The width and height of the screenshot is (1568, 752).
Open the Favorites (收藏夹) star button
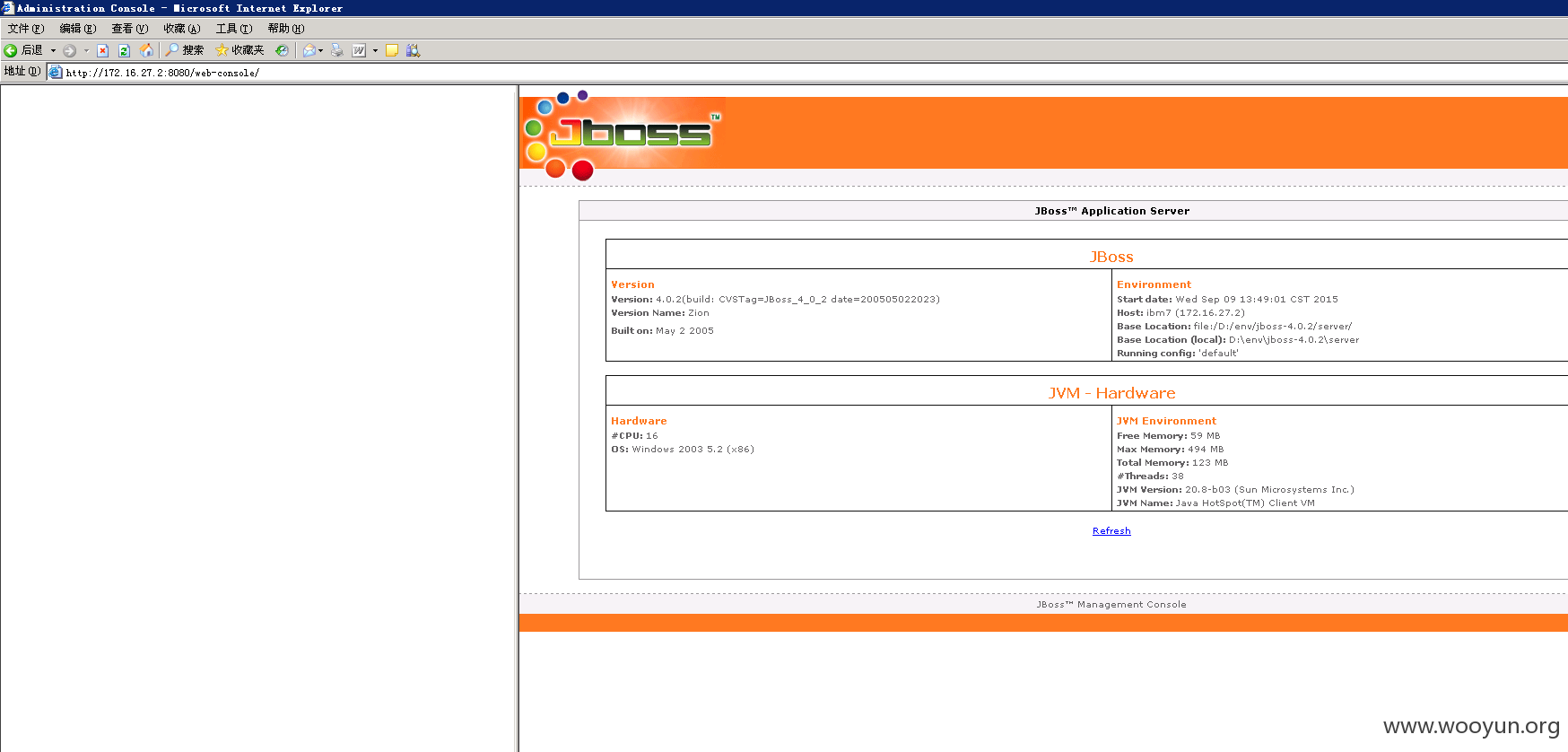[240, 50]
